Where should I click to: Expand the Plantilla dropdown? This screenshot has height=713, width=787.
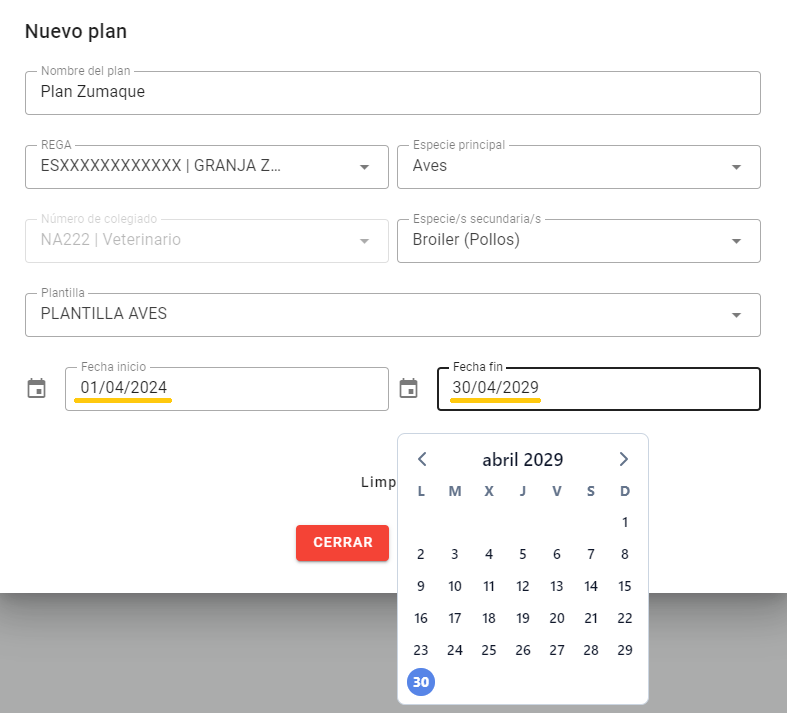pyautogui.click(x=736, y=315)
